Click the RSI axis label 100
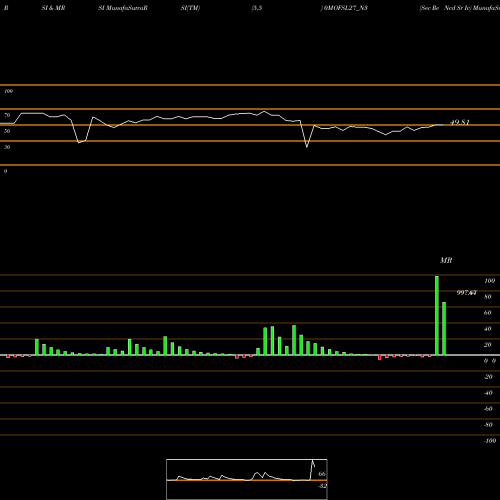 tap(8, 91)
